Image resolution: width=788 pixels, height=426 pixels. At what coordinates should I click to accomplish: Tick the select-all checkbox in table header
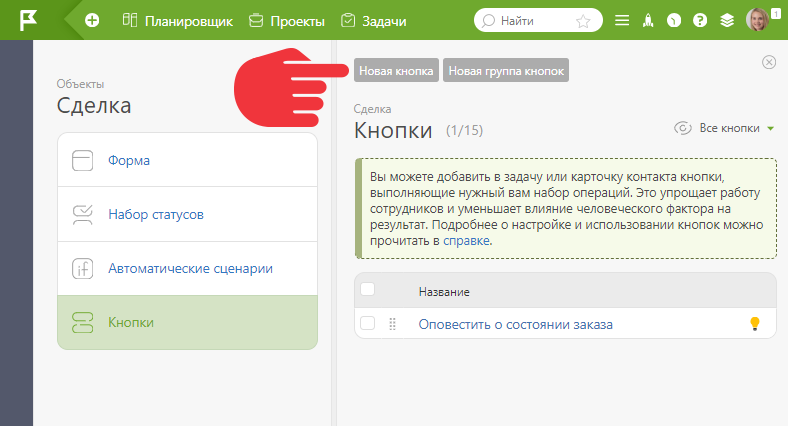368,289
